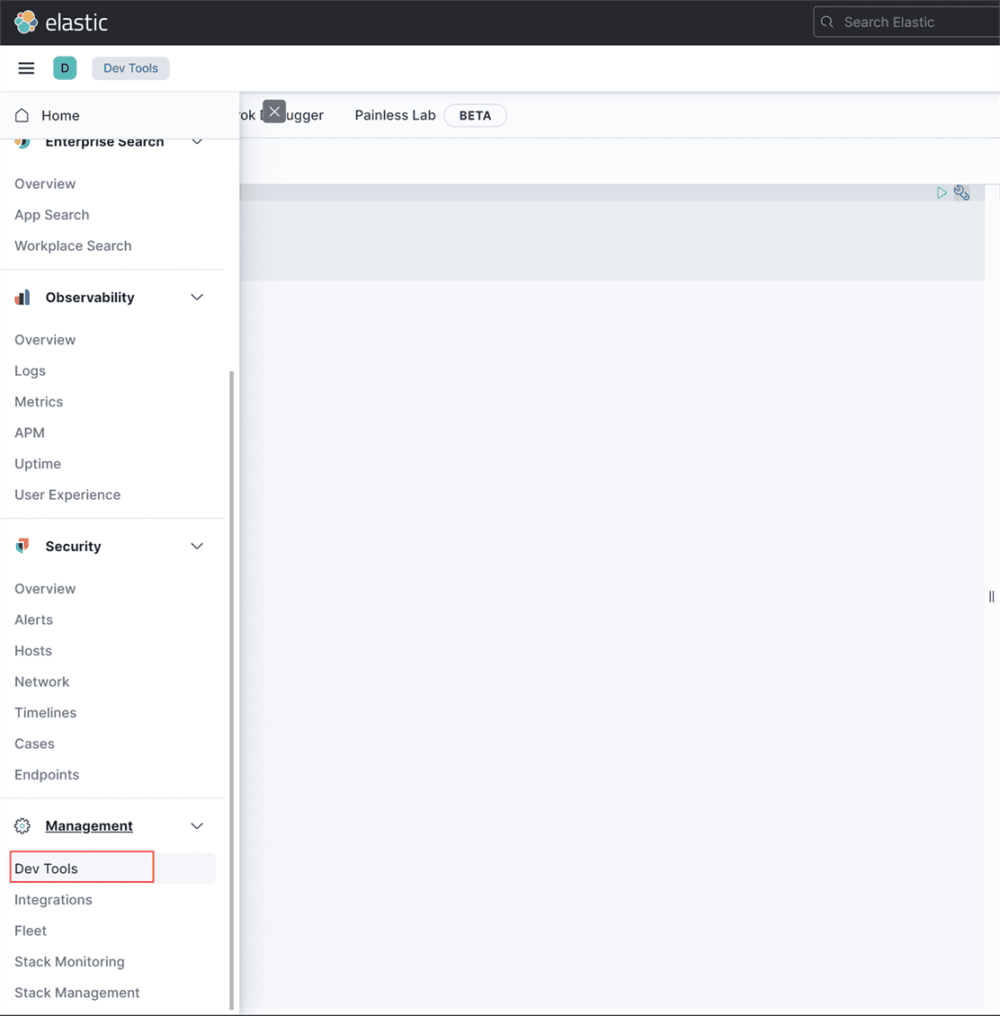Click the Security shield icon
Screen dimensions: 1000x1016
click(22, 546)
